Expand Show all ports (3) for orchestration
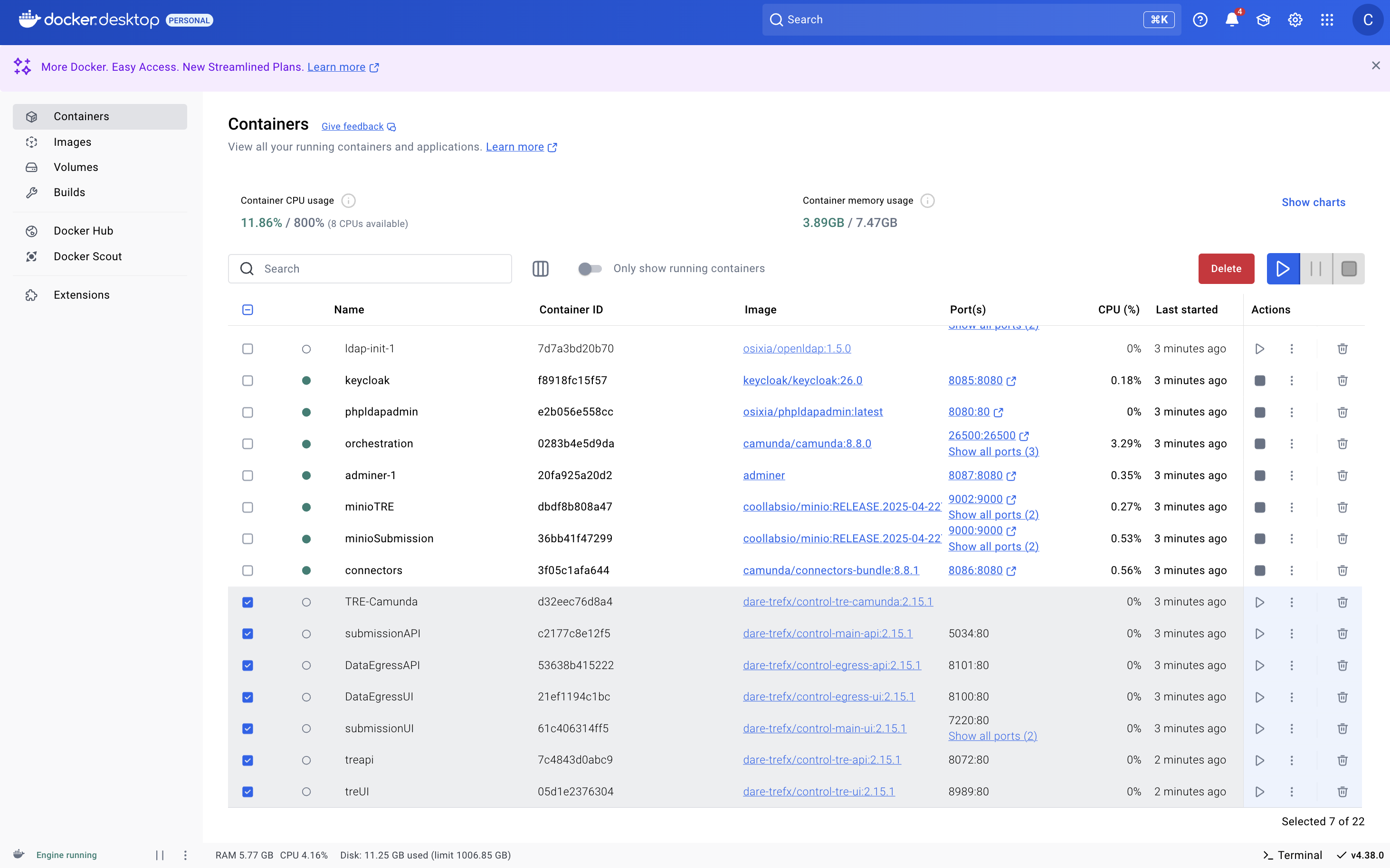 993,452
